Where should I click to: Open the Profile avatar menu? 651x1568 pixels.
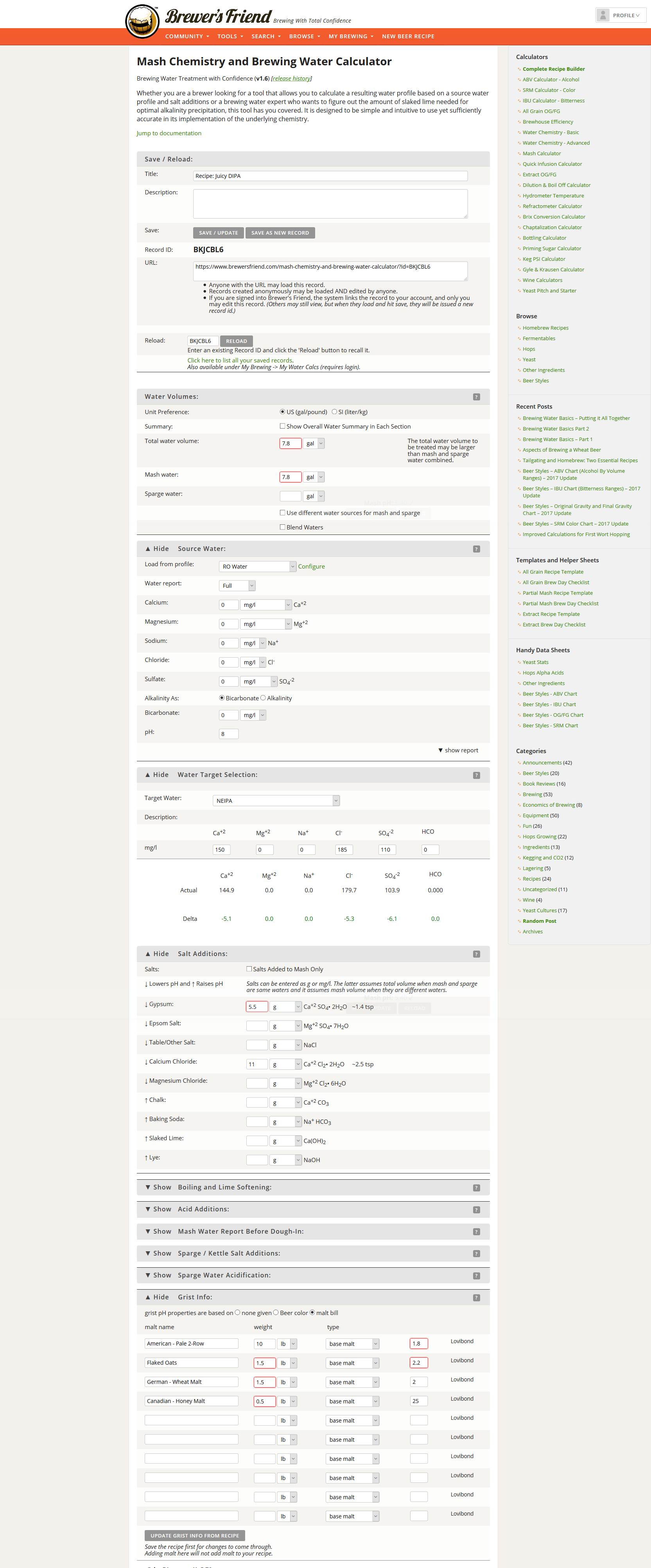(621, 15)
